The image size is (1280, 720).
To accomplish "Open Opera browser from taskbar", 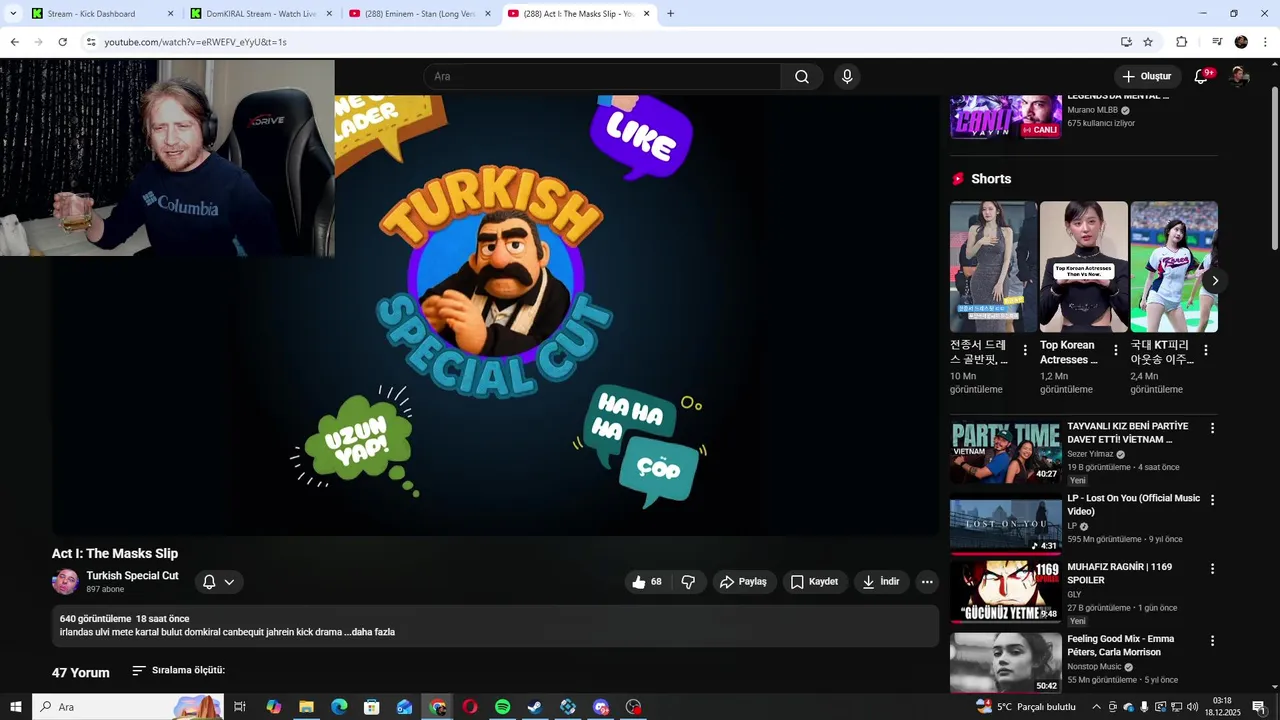I will click(470, 707).
